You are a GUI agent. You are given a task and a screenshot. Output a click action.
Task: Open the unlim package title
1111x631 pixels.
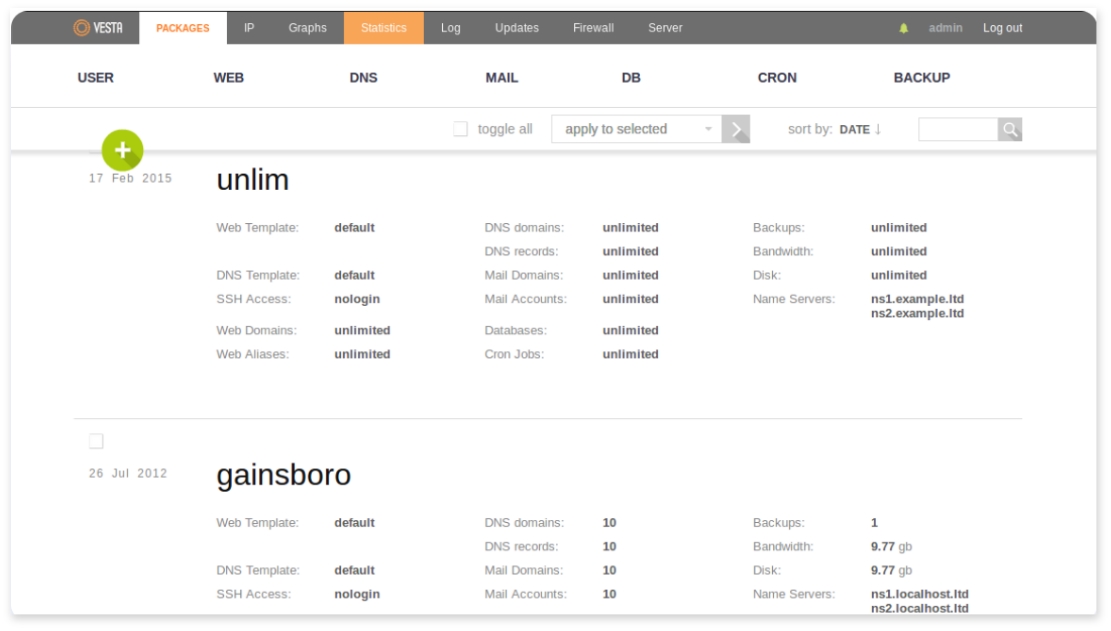tap(252, 180)
